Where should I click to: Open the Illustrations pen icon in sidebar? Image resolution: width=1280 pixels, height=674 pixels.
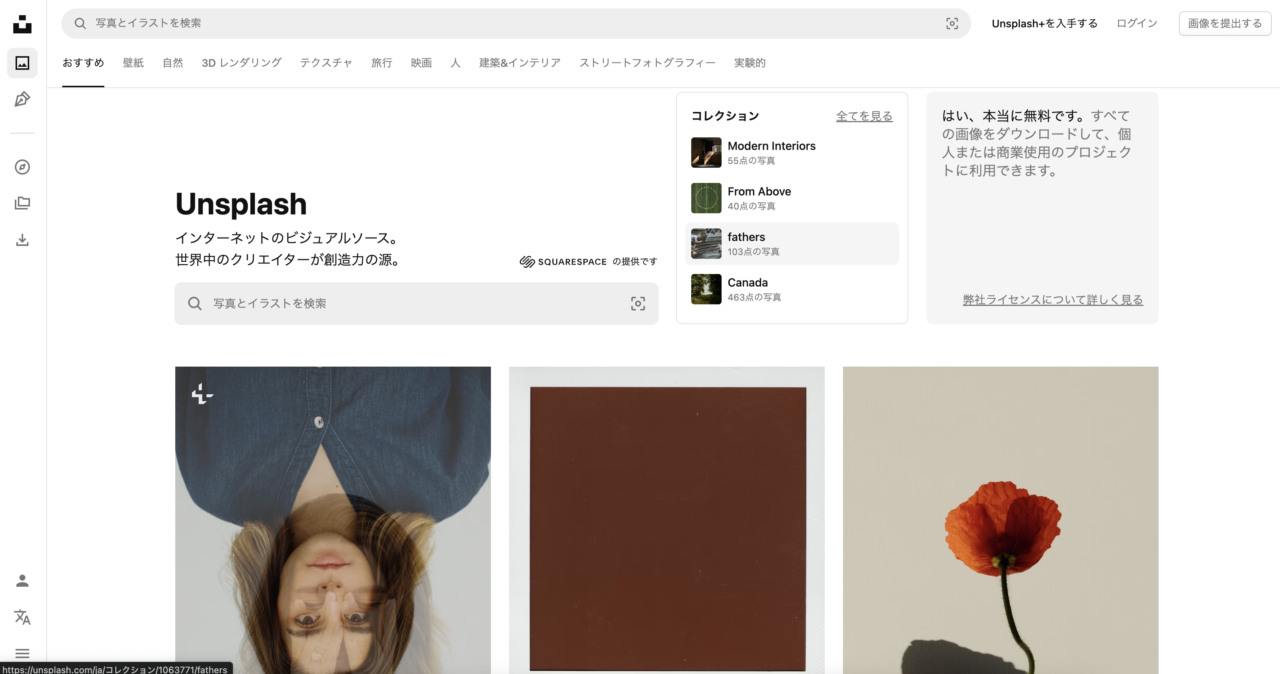pyautogui.click(x=22, y=99)
